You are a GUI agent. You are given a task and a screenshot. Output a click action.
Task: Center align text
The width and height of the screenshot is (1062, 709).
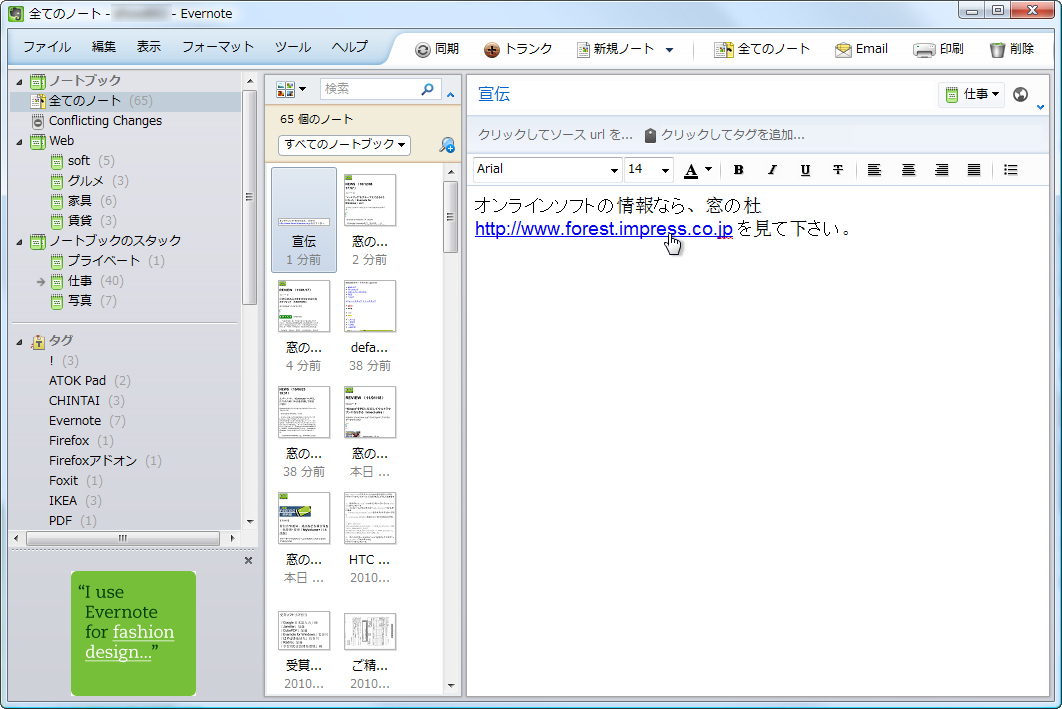(908, 170)
